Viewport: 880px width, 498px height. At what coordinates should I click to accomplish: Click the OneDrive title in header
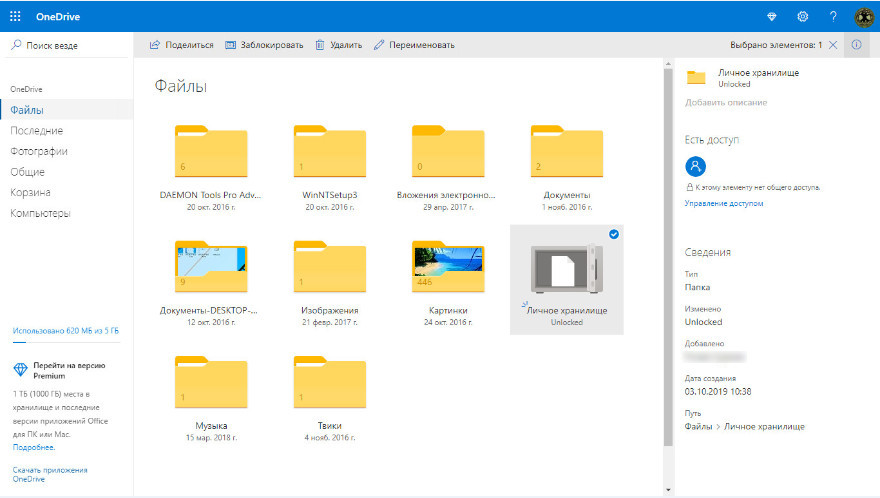point(58,17)
